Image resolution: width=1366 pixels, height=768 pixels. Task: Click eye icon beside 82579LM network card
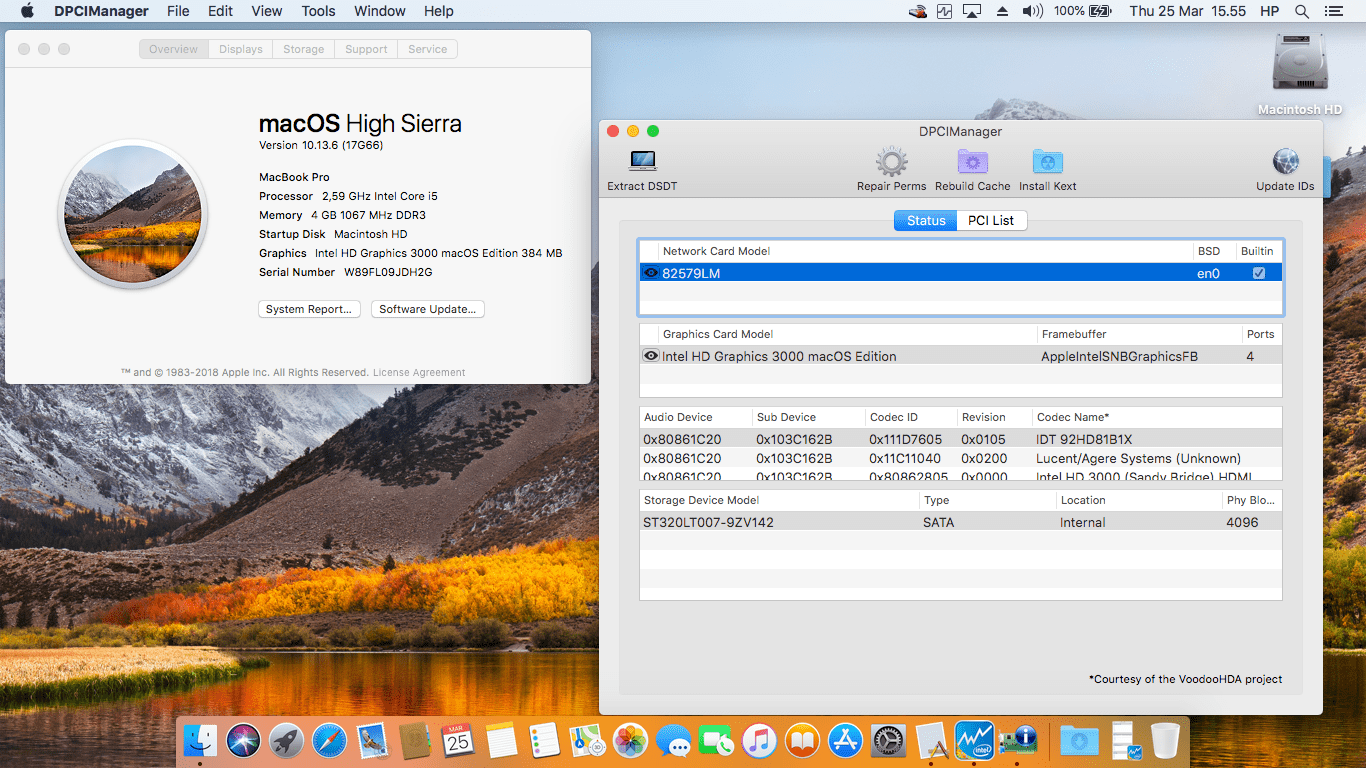click(x=650, y=273)
